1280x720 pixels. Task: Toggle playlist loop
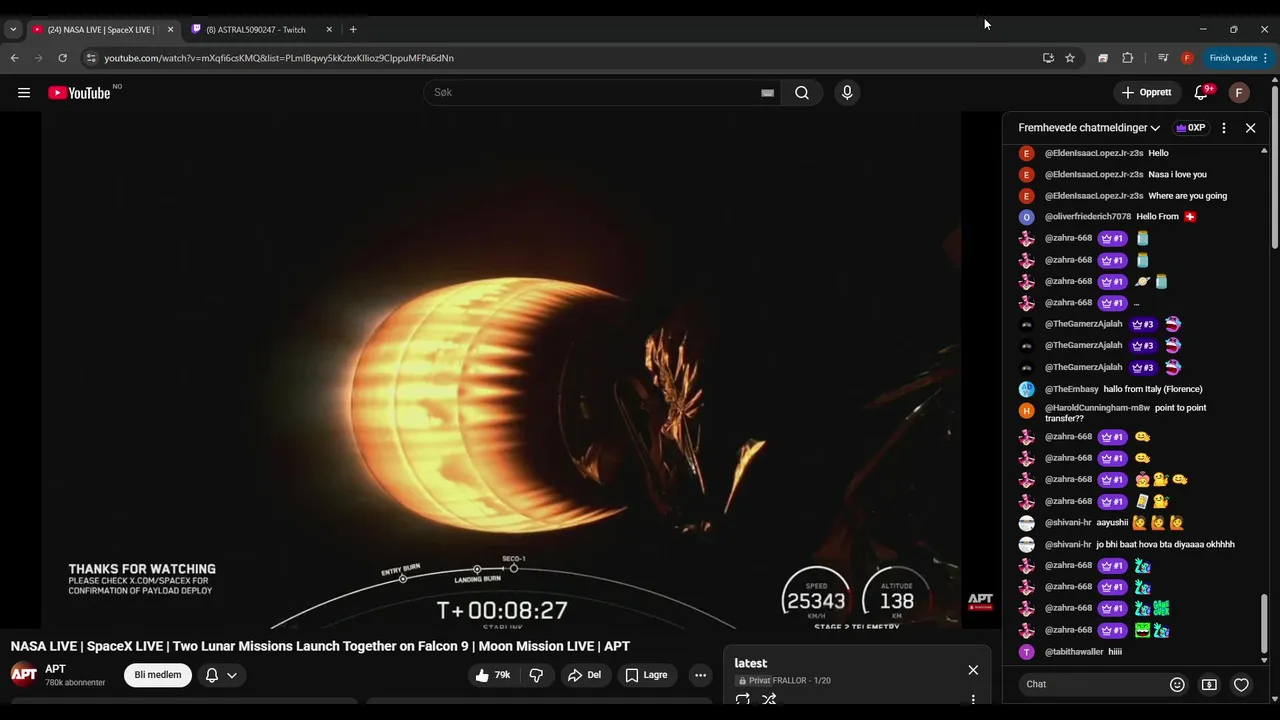tap(743, 700)
